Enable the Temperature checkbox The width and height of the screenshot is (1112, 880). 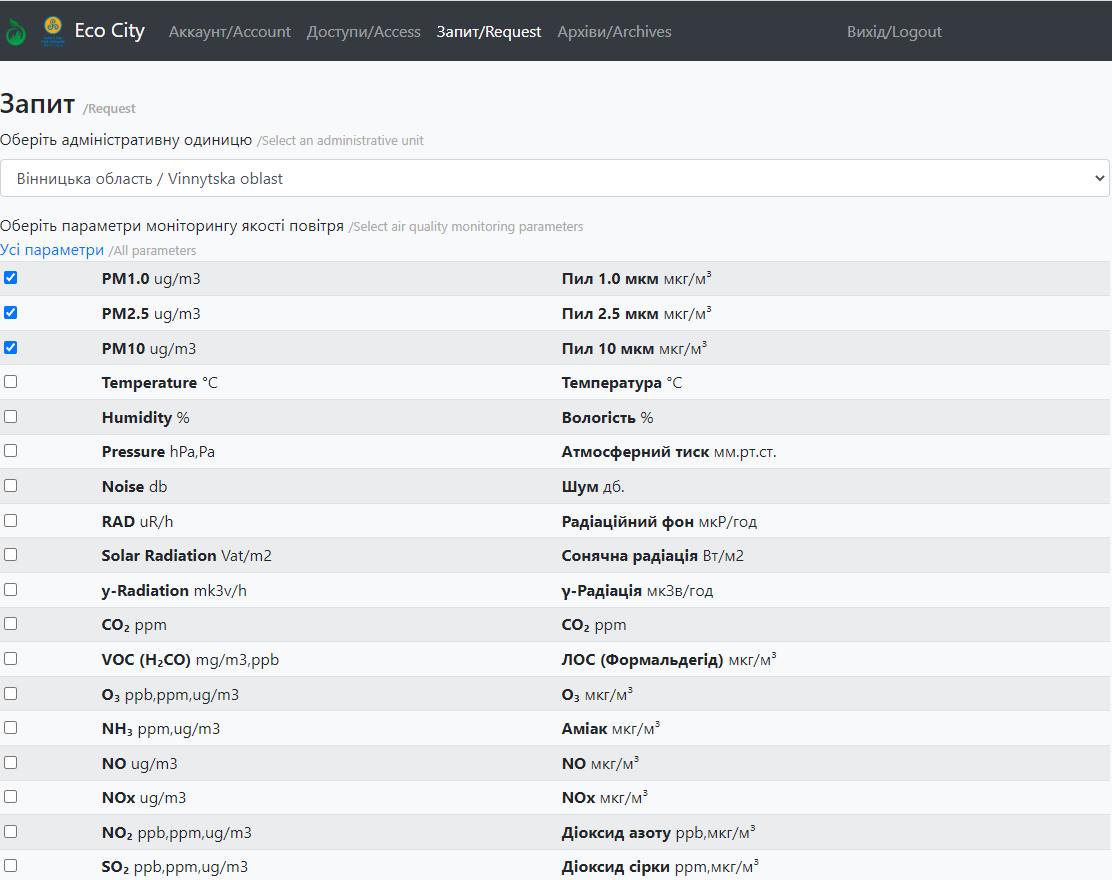point(11,381)
